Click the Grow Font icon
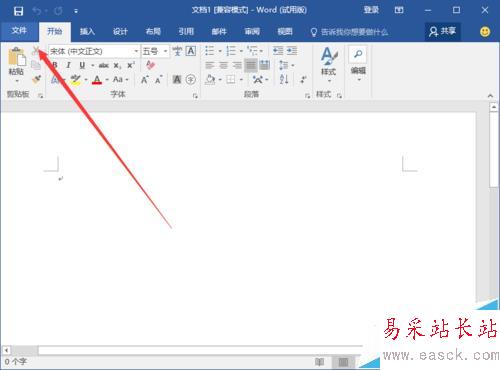 click(144, 80)
